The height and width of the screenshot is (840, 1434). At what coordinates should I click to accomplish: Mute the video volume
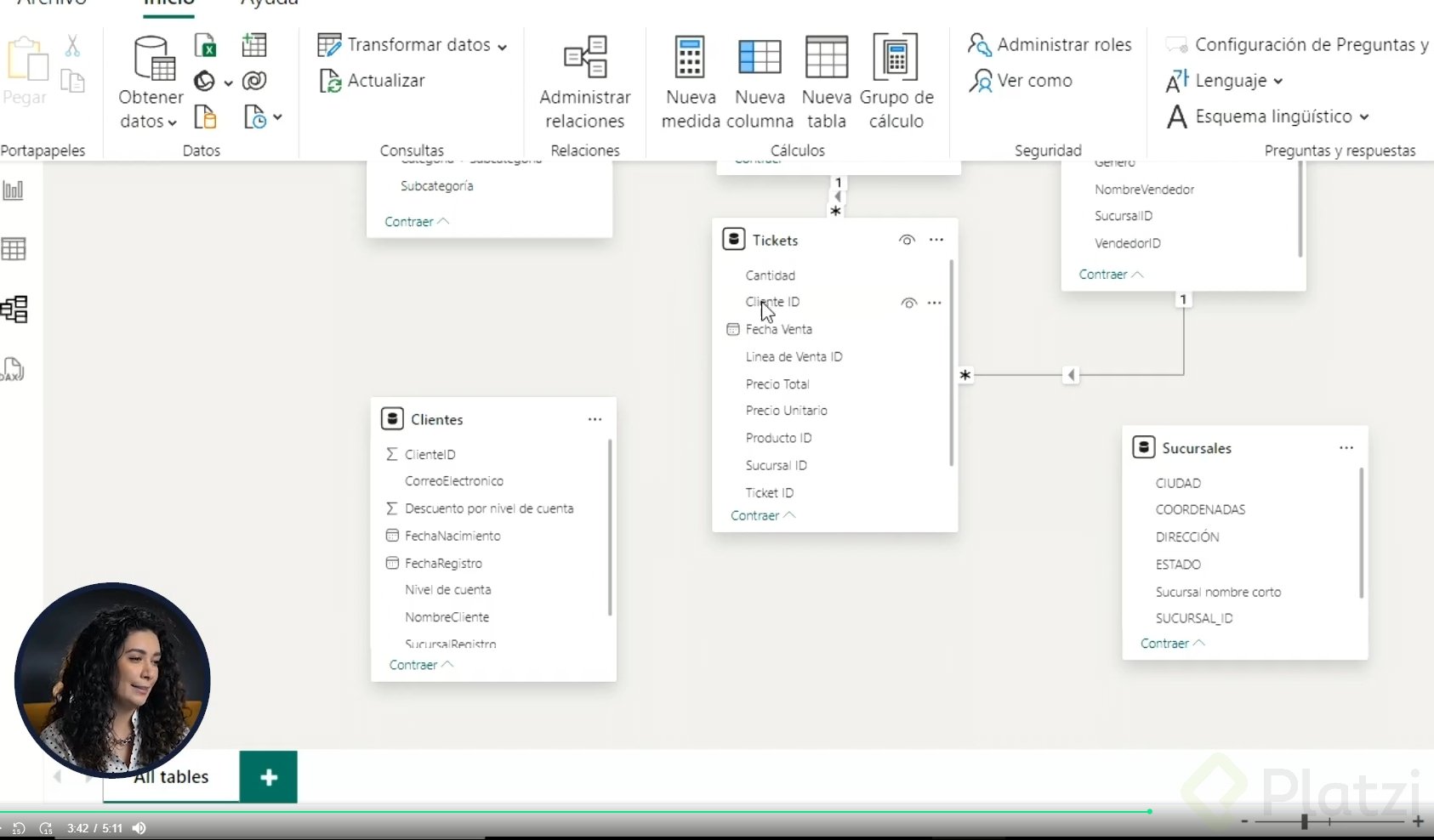pyautogui.click(x=139, y=828)
